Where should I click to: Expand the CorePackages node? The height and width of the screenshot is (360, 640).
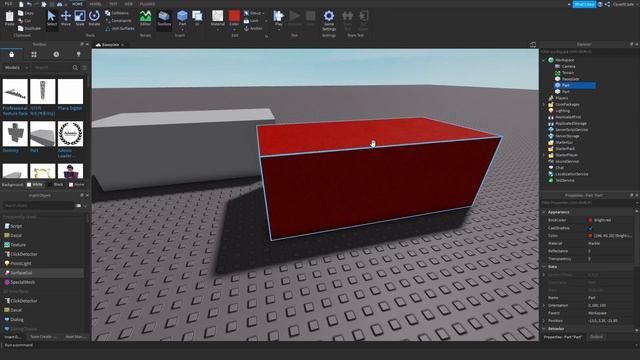click(x=544, y=104)
